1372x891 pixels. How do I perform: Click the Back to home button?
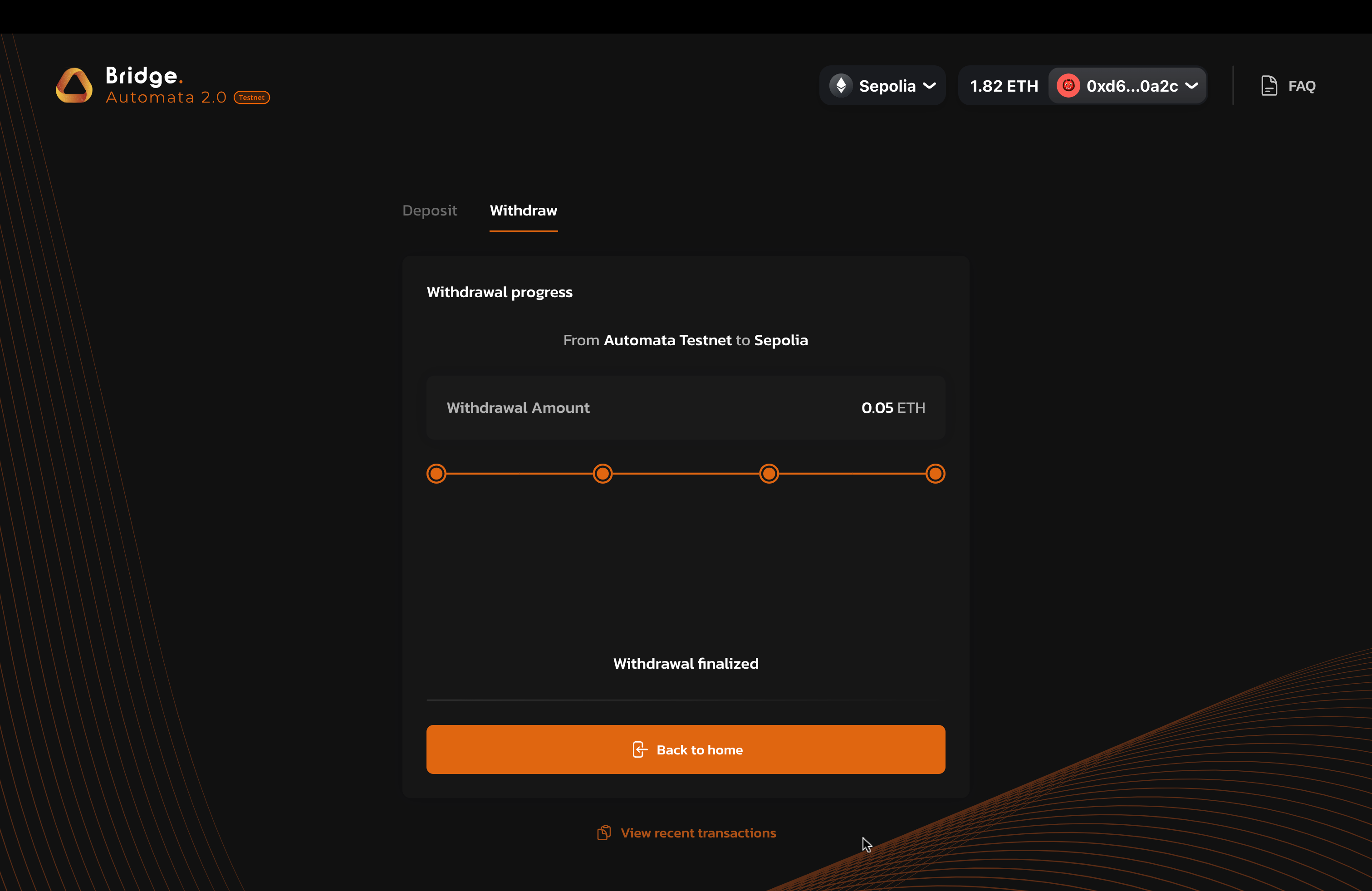coord(686,749)
